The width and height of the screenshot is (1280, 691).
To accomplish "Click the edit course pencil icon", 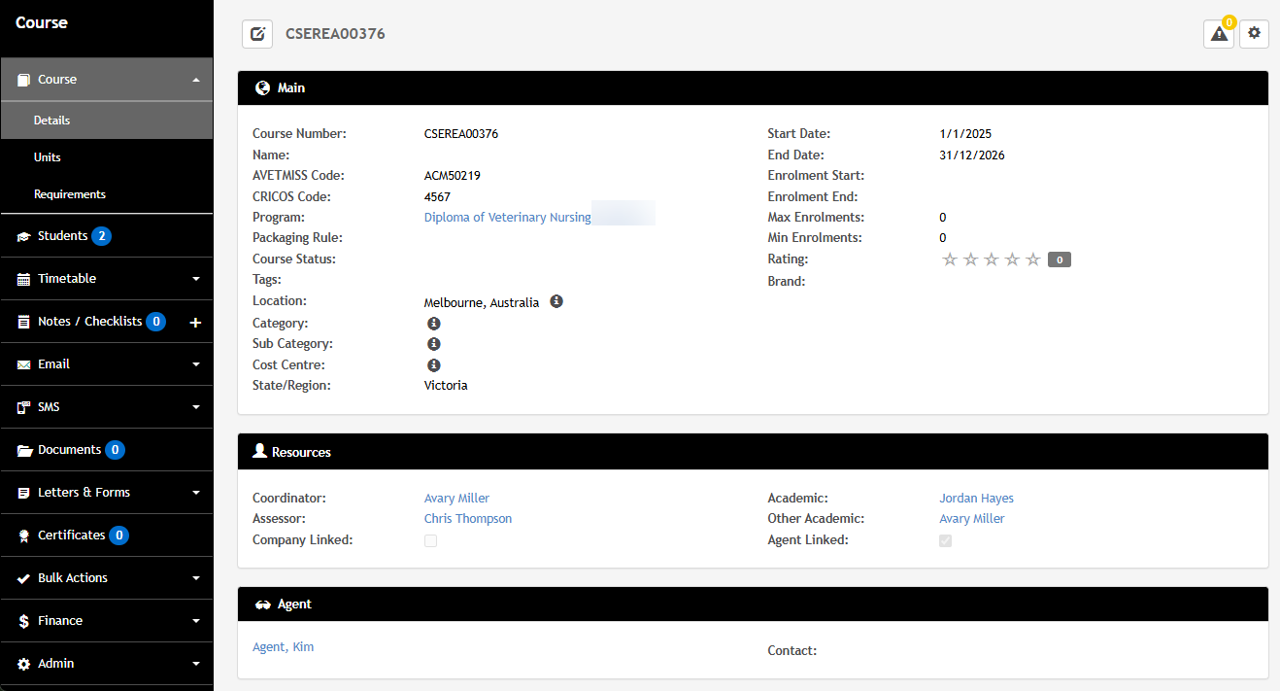I will (257, 34).
